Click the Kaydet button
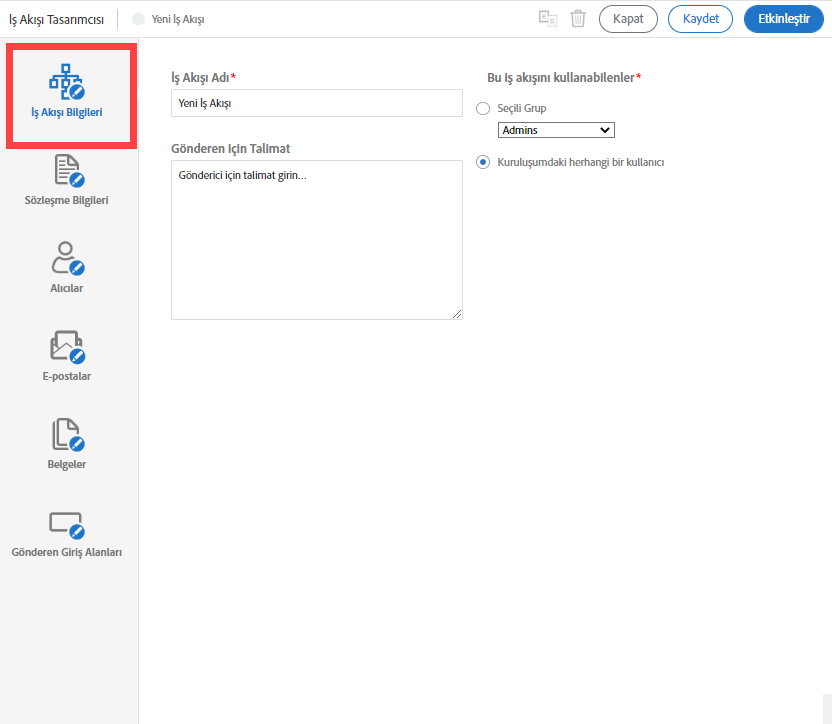The image size is (832, 724). (700, 19)
